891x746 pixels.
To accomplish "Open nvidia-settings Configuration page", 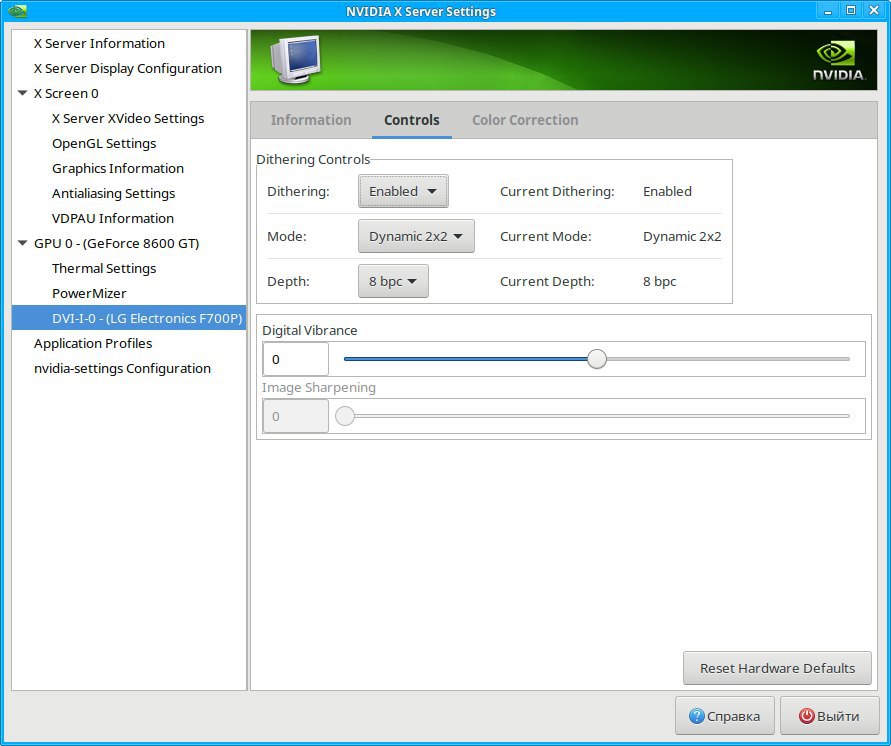I will [122, 368].
